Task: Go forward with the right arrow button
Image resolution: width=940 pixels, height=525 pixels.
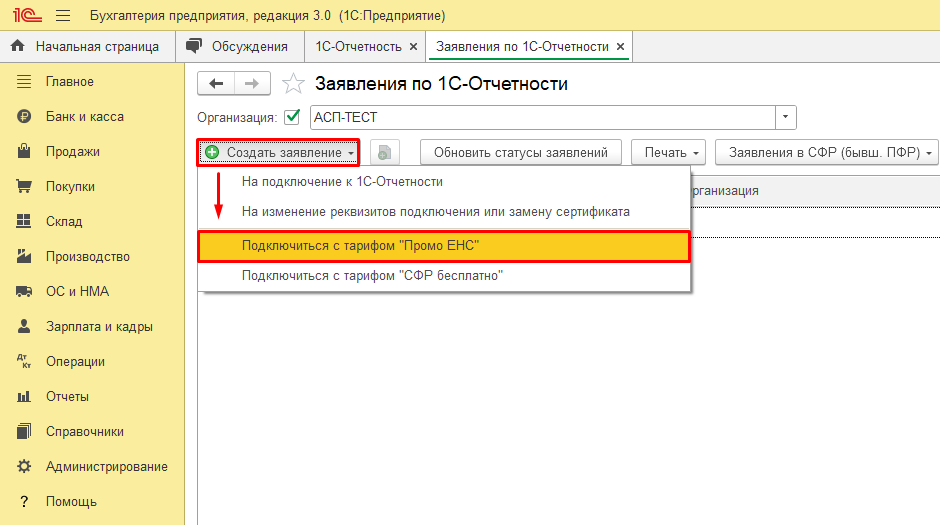Action: point(252,83)
